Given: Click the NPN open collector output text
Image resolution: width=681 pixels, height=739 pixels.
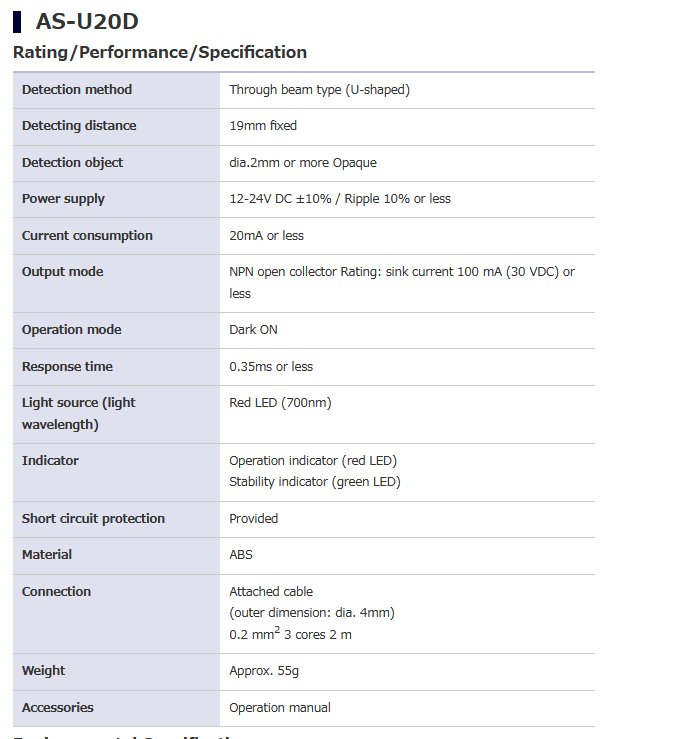Looking at the screenshot, I should pos(401,272).
